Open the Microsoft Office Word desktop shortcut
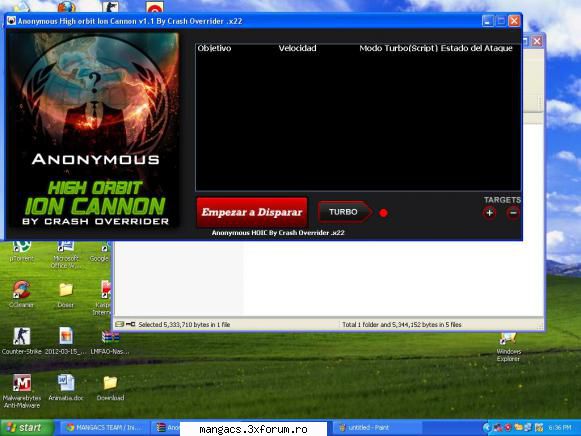The width and height of the screenshot is (581, 436). click(x=66, y=255)
